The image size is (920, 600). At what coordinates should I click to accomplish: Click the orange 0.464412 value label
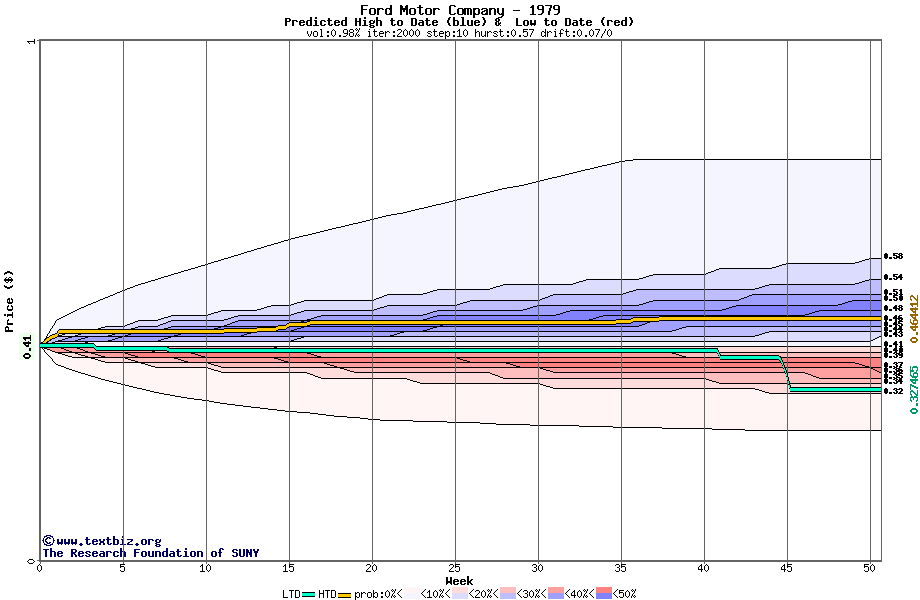click(x=913, y=318)
